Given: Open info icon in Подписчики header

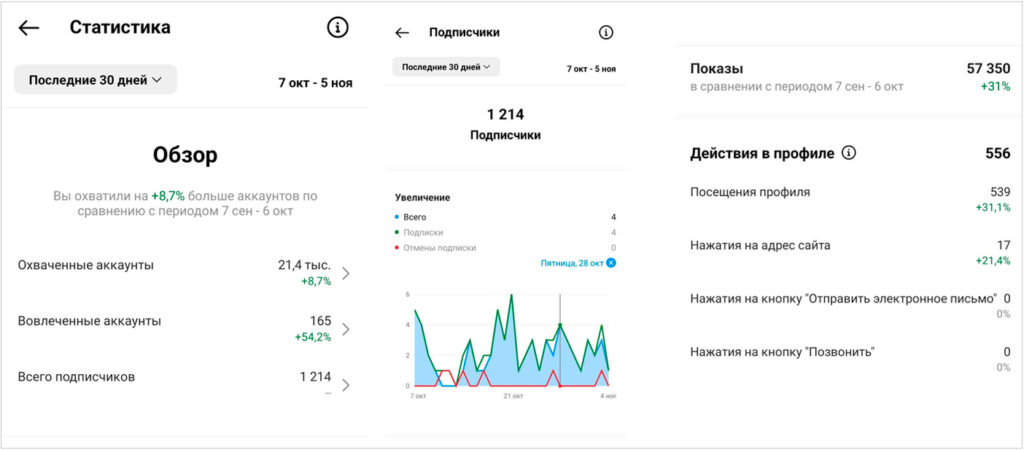Looking at the screenshot, I should [x=606, y=33].
